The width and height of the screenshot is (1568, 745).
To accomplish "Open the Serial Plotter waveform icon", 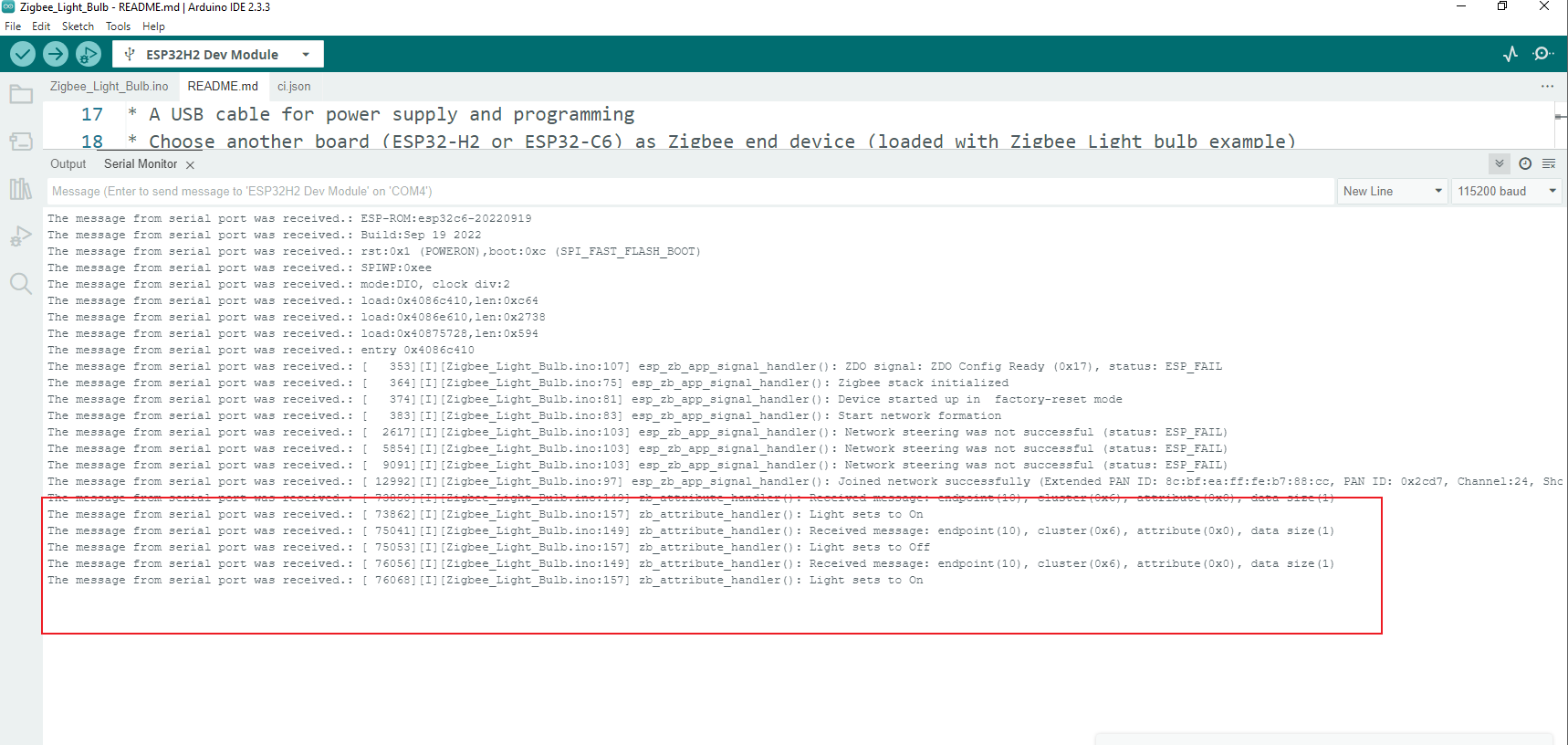I will tap(1511, 54).
